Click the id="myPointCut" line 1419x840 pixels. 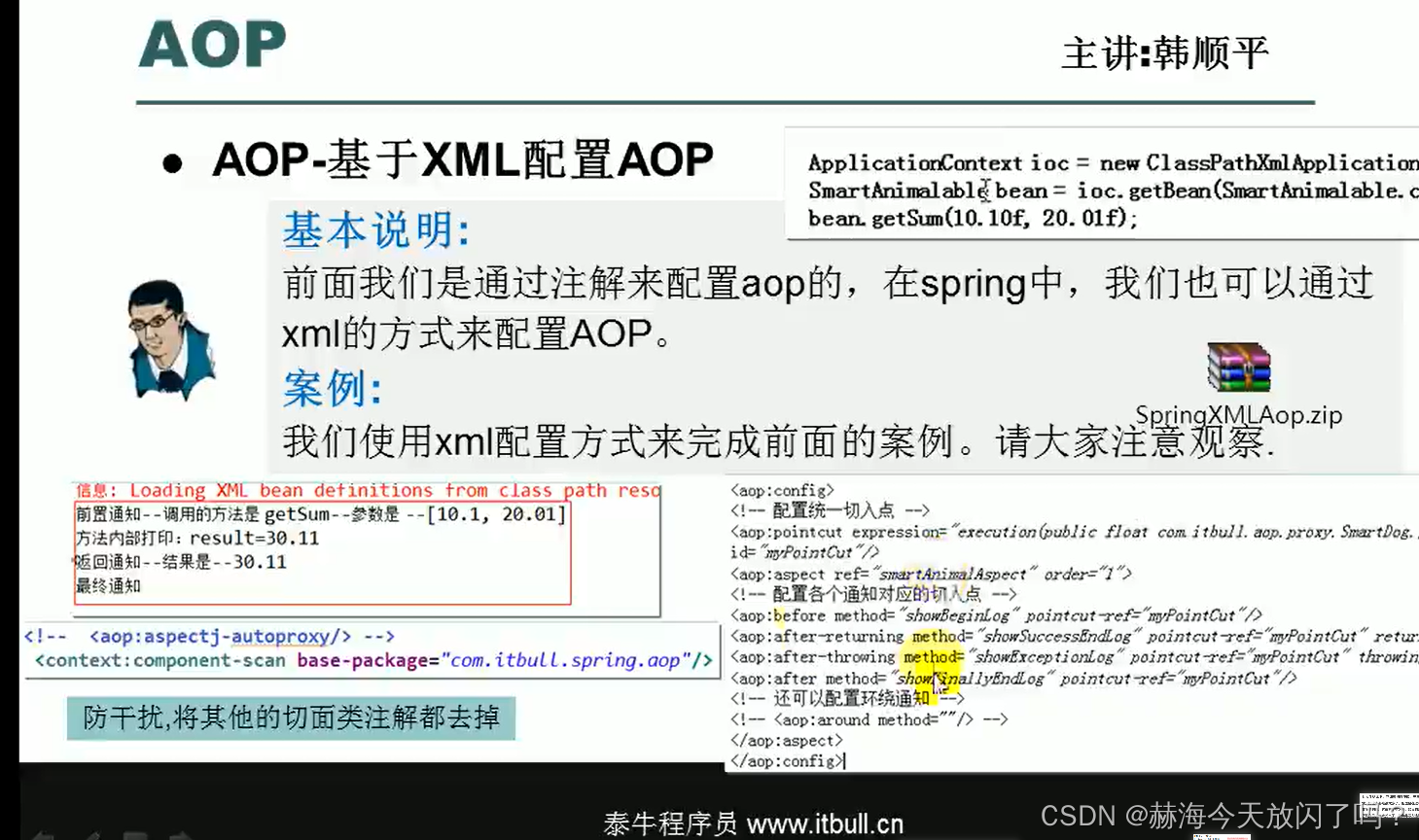pyautogui.click(x=804, y=552)
